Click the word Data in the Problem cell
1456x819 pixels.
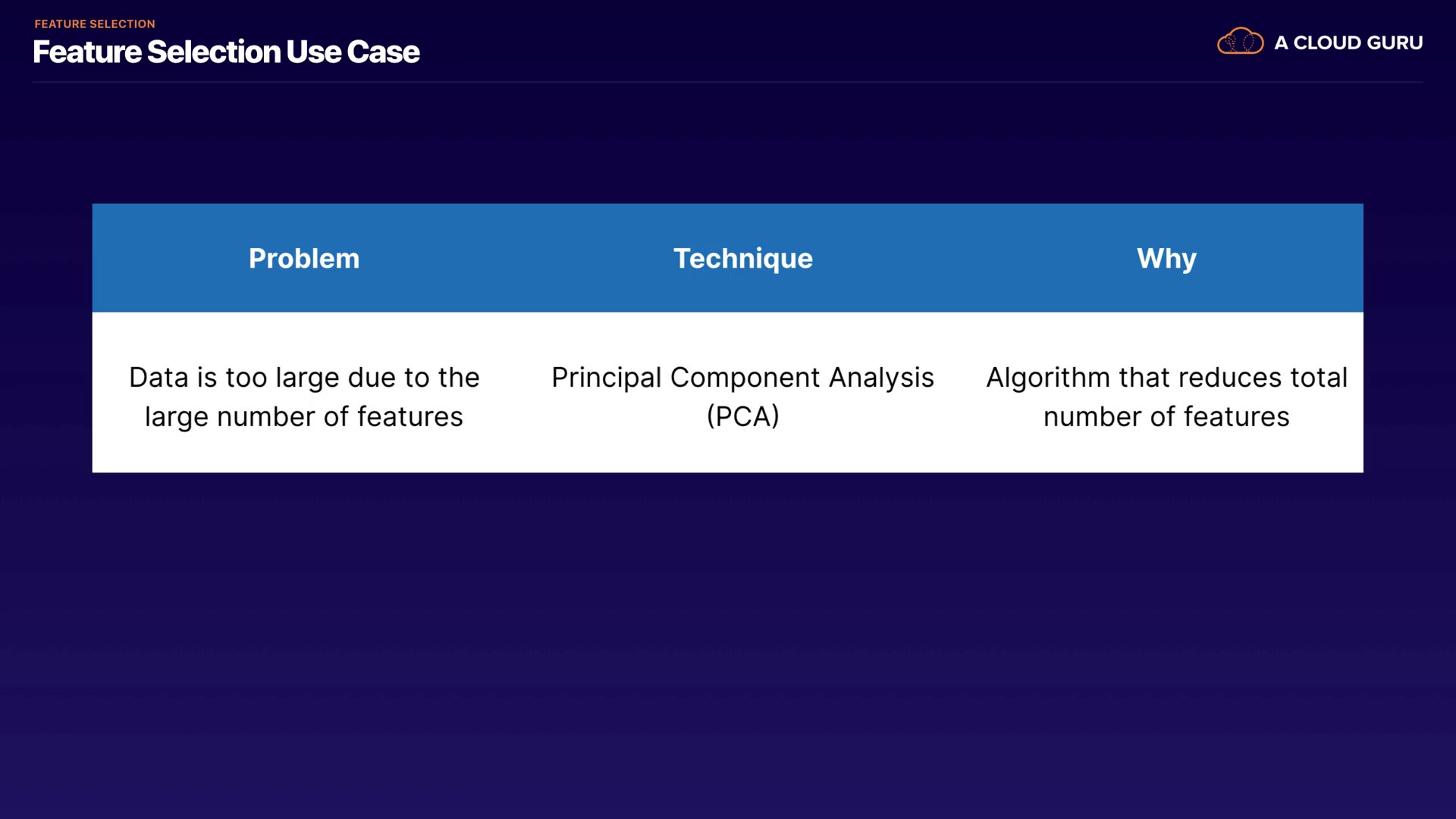coord(158,378)
